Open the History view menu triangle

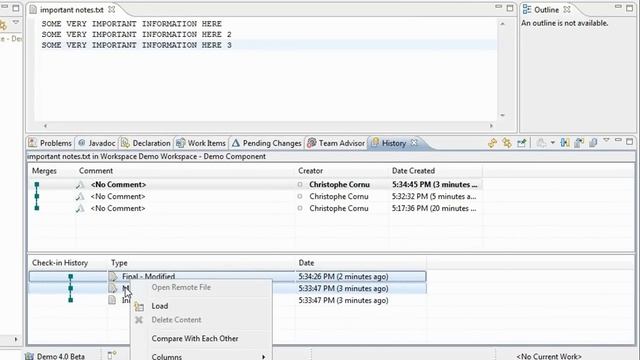607,140
